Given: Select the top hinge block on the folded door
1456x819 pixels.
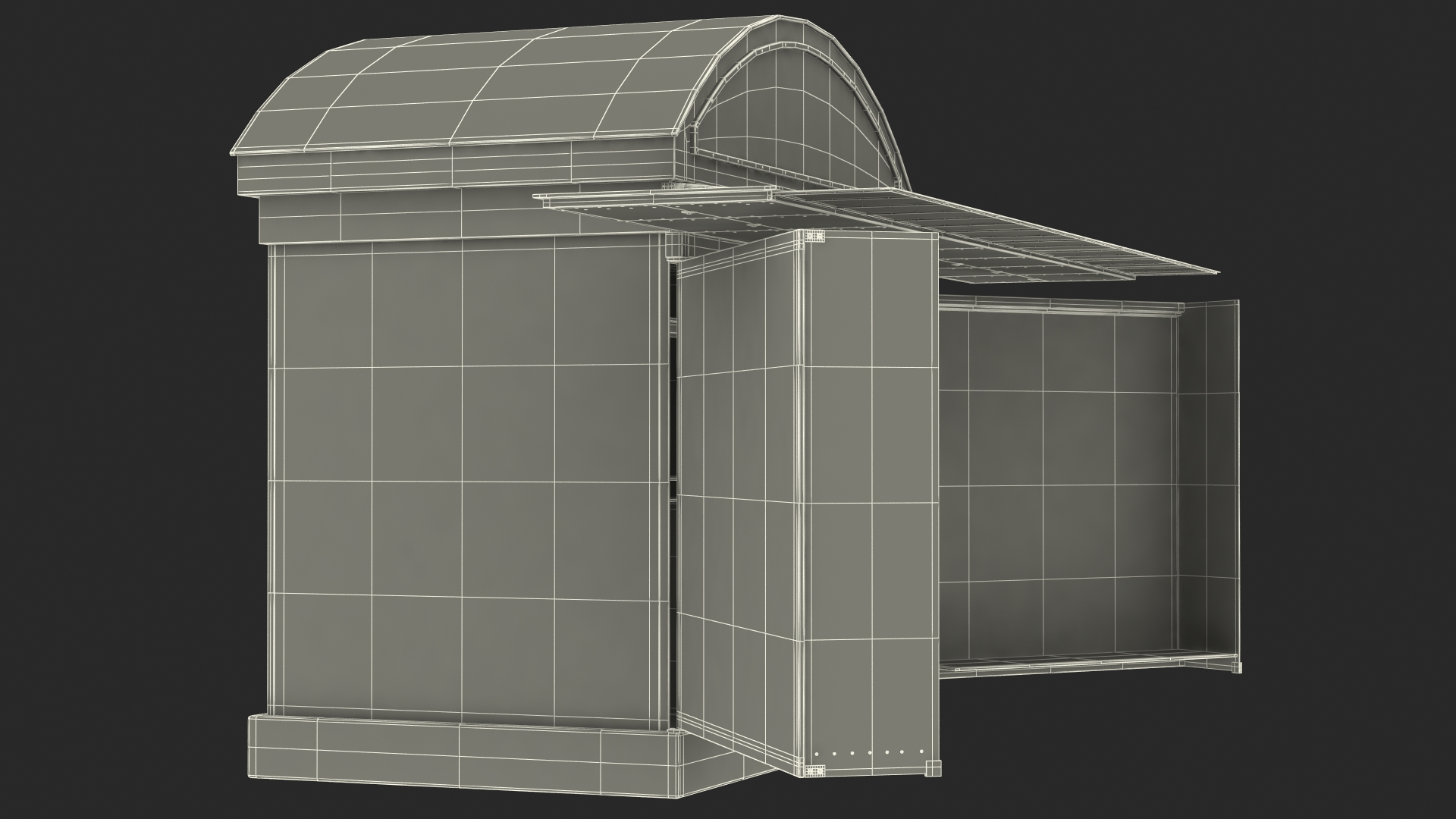Looking at the screenshot, I should (x=814, y=236).
